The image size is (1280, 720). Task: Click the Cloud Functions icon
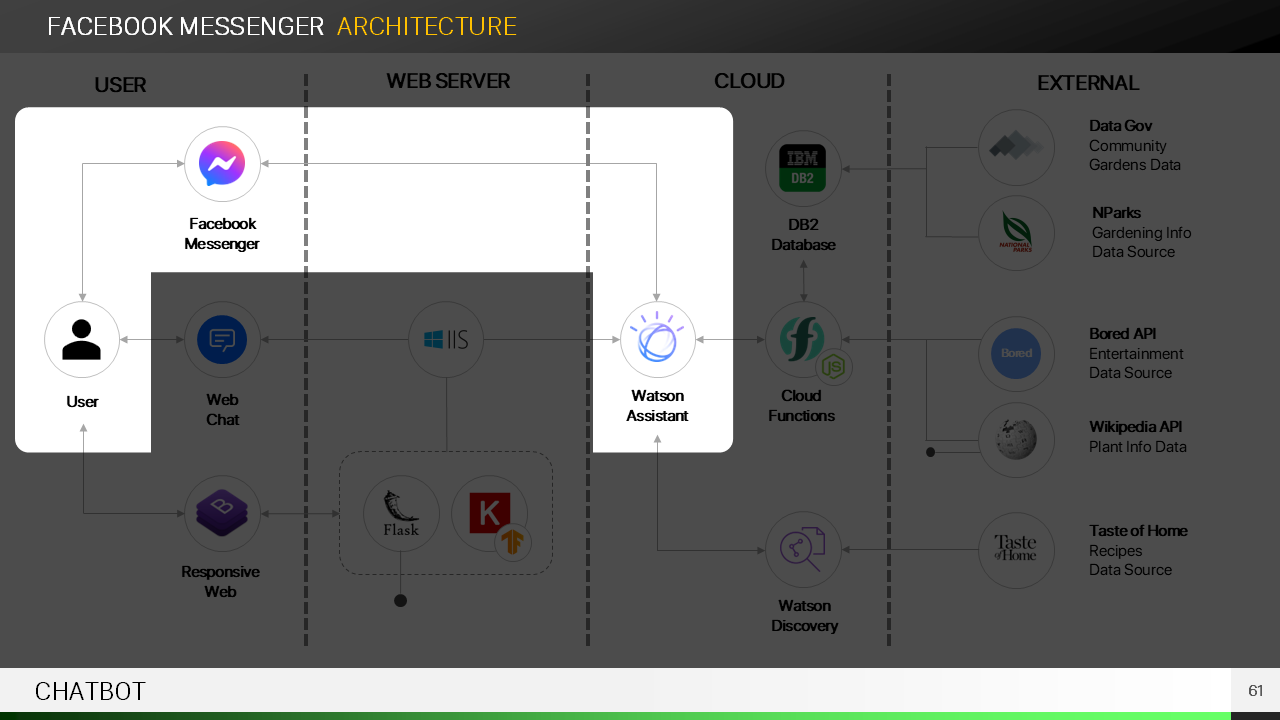pos(803,340)
